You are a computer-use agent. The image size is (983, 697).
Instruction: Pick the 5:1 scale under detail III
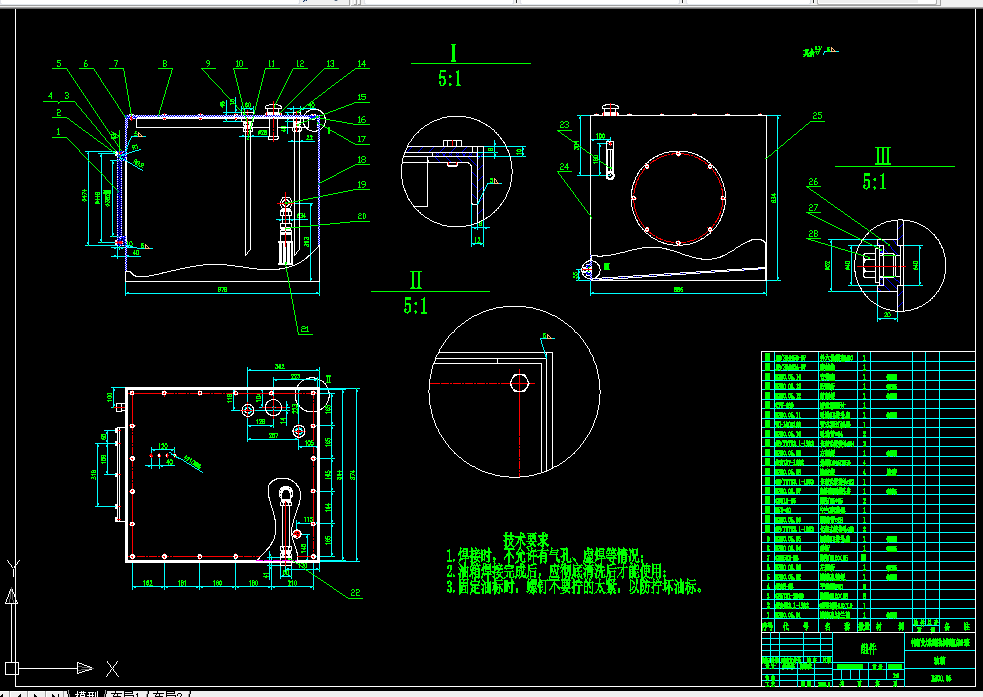(x=875, y=181)
